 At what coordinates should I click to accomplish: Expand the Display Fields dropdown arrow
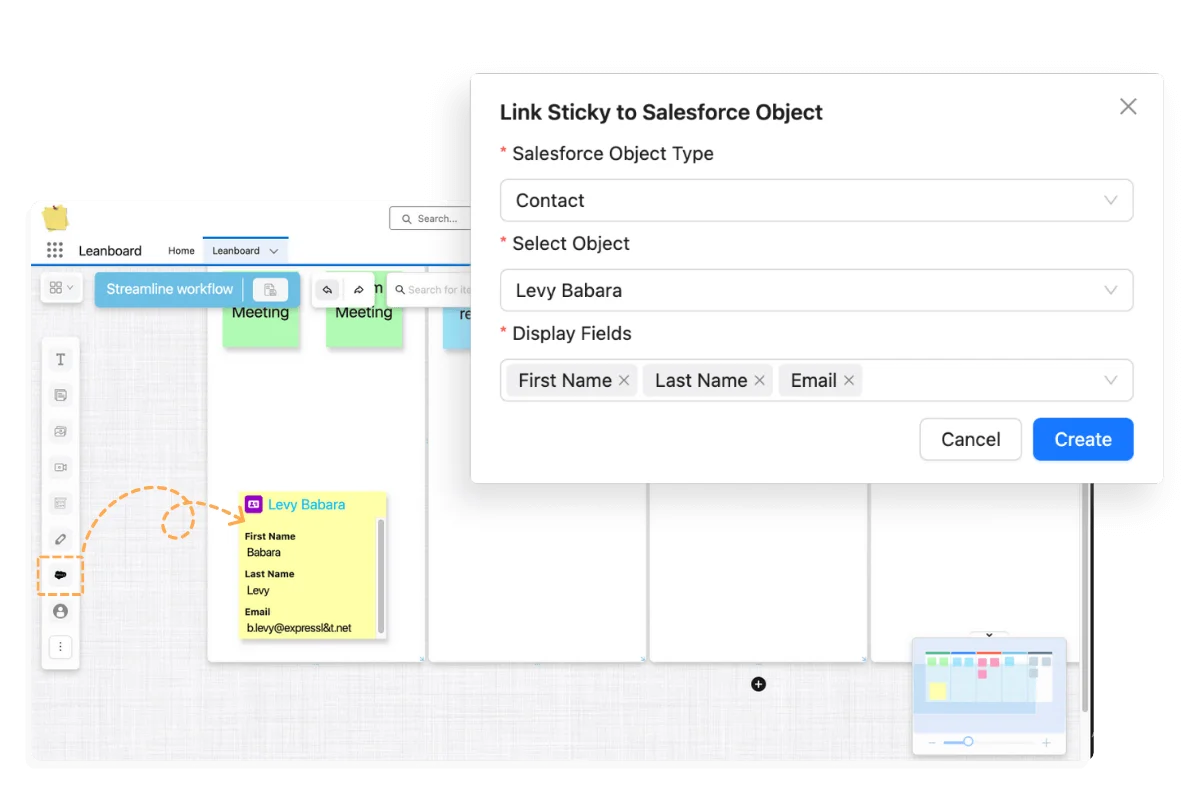pyautogui.click(x=1110, y=380)
